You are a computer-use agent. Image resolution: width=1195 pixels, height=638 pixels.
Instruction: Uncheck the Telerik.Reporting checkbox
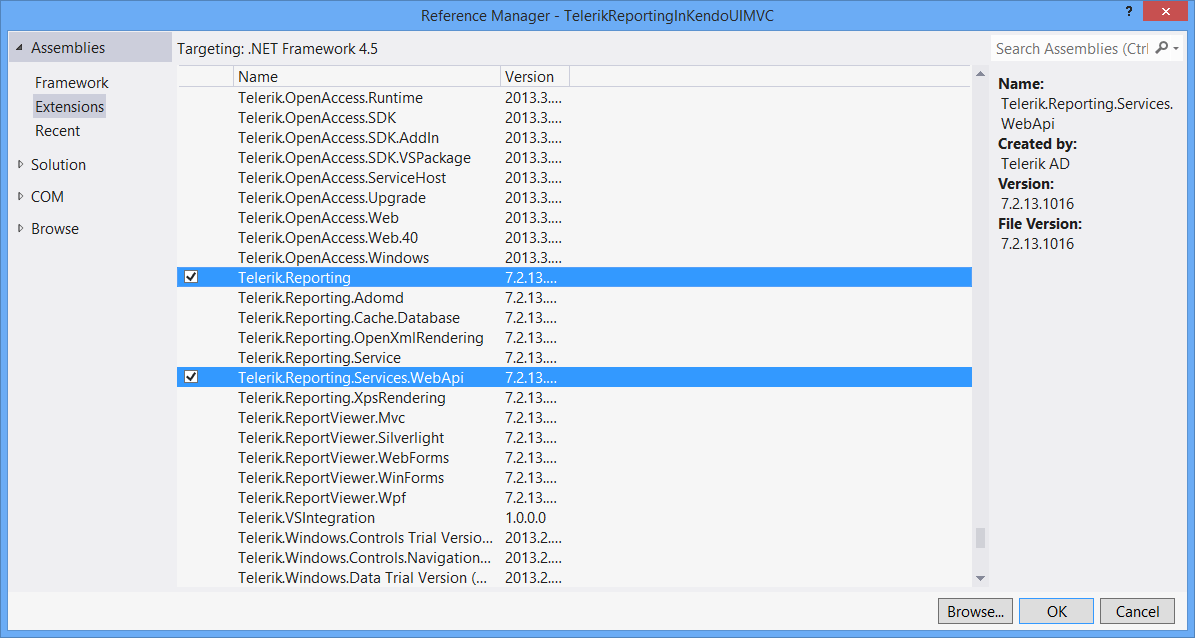click(191, 277)
